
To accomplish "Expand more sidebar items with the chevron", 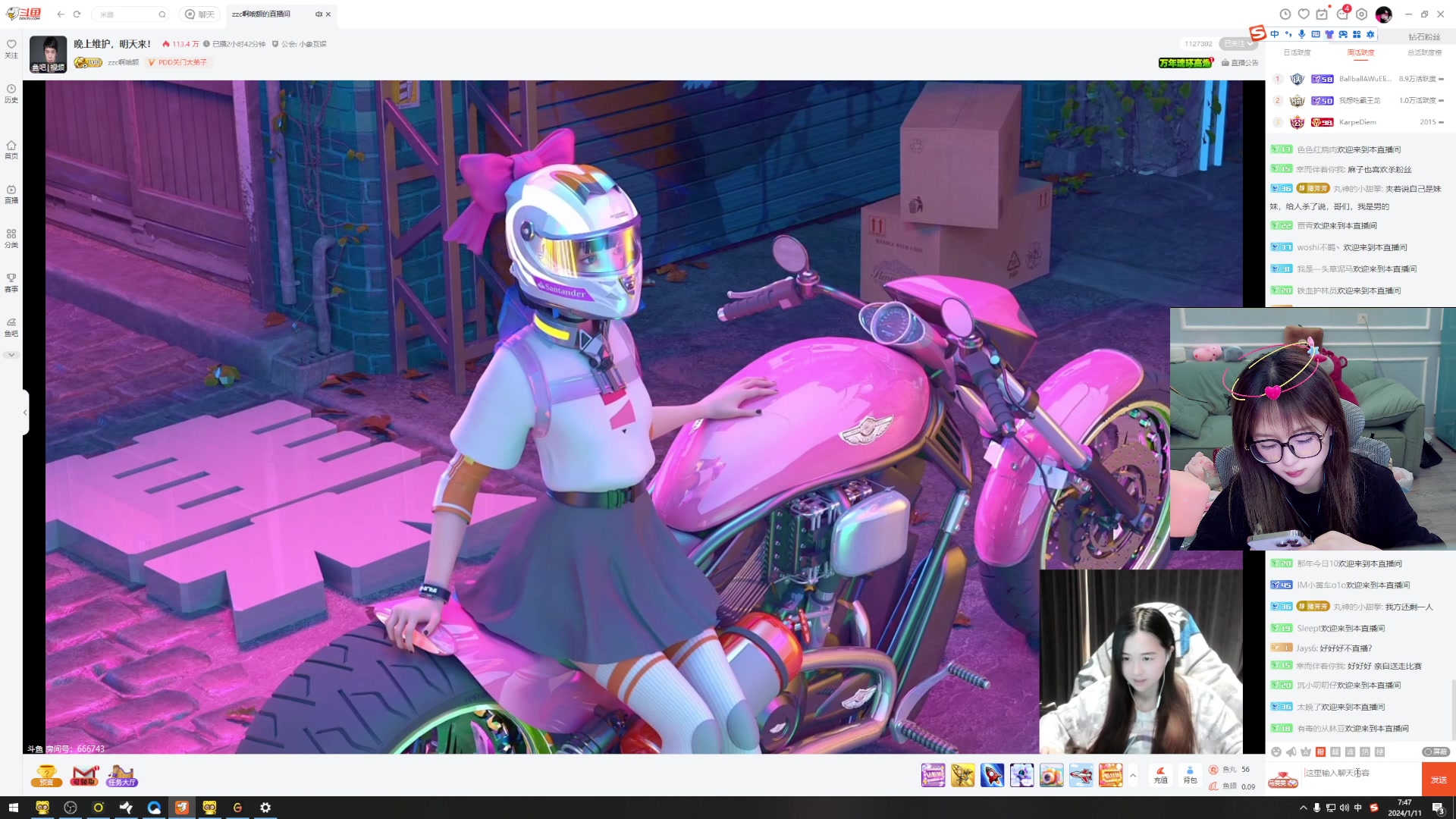I will [x=11, y=355].
